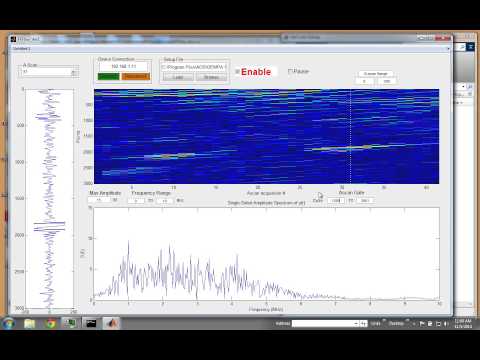Image resolution: width=480 pixels, height=360 pixels.
Task: Toggle the Enable checkbox
Action: click(237, 72)
